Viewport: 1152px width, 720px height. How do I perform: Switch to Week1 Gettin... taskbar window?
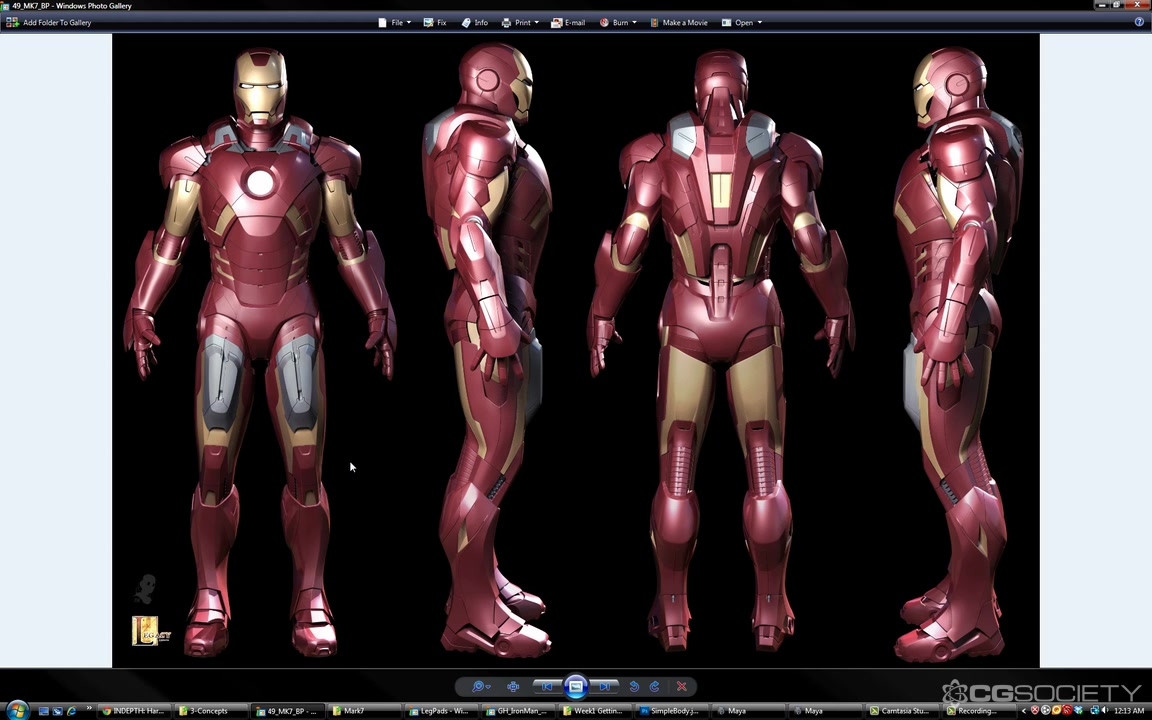tap(594, 710)
